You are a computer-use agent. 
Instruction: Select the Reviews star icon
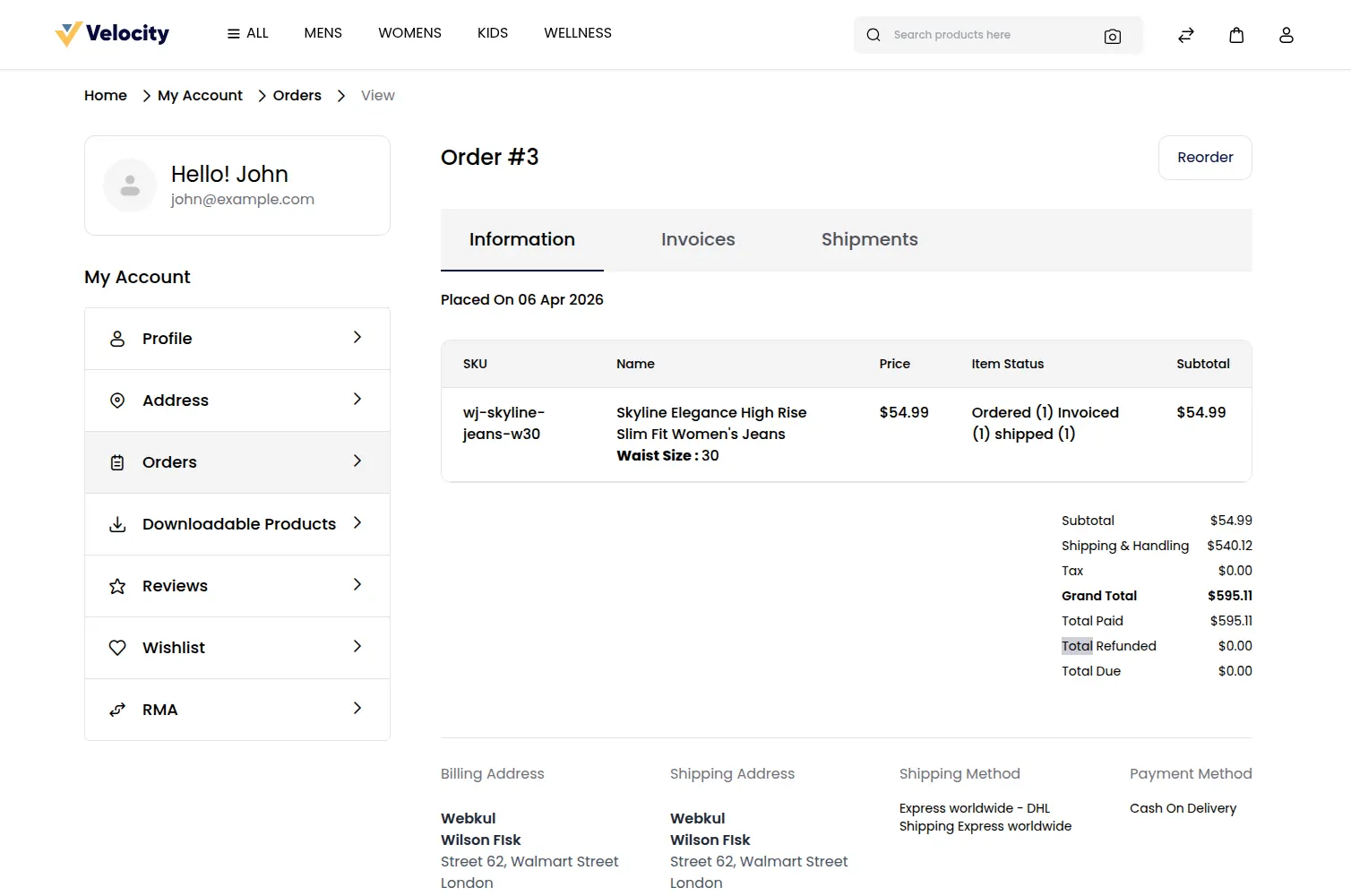[117, 585]
